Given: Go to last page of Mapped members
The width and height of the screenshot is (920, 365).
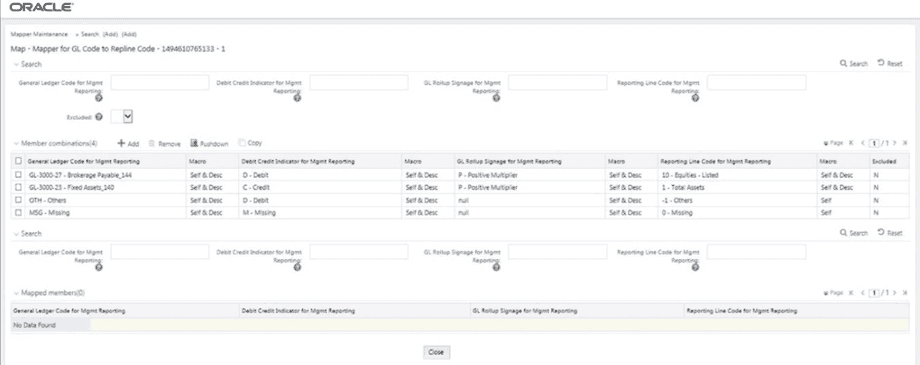Looking at the screenshot, I should 905,292.
